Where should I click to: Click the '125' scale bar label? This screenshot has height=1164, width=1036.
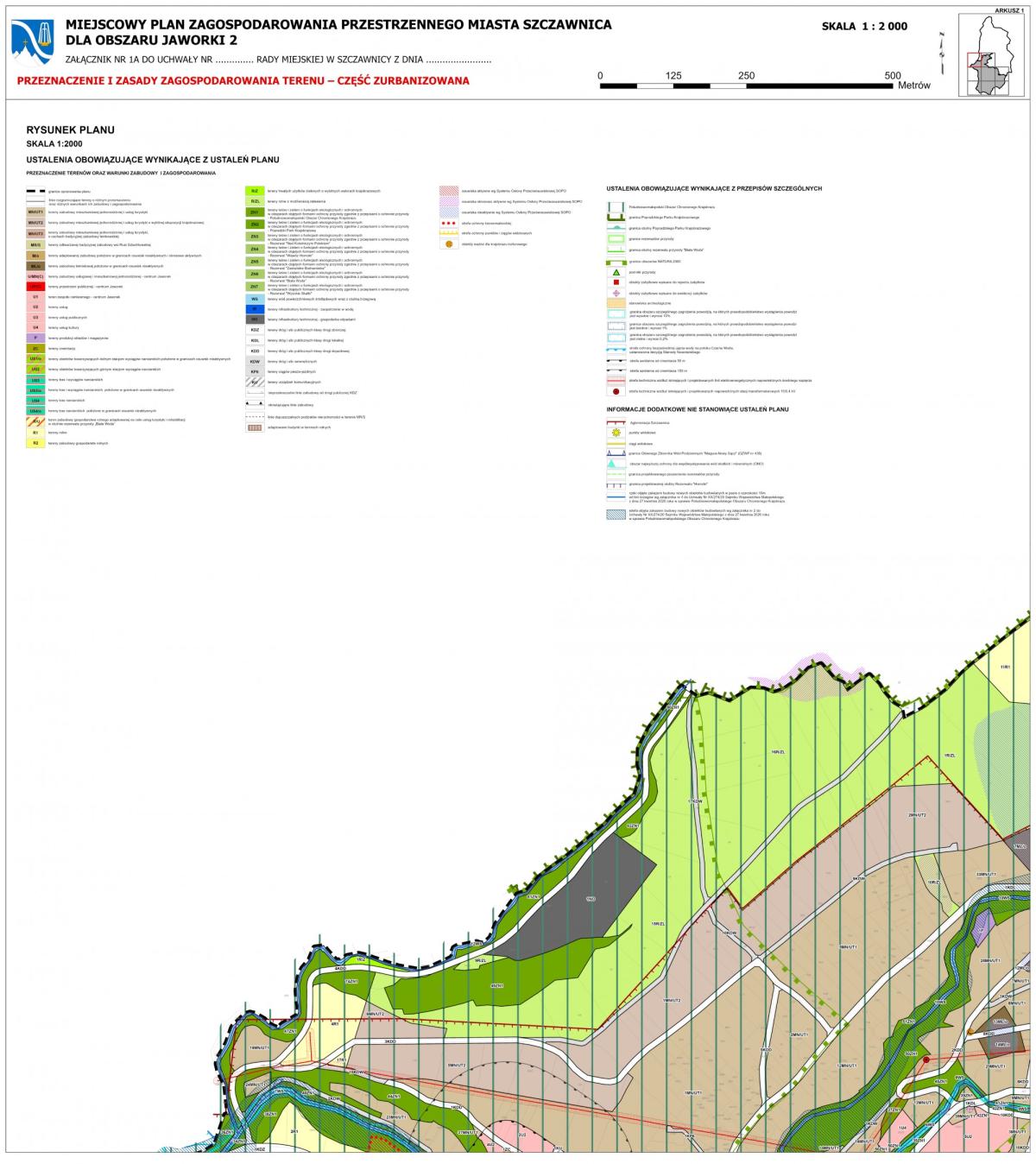(x=673, y=75)
